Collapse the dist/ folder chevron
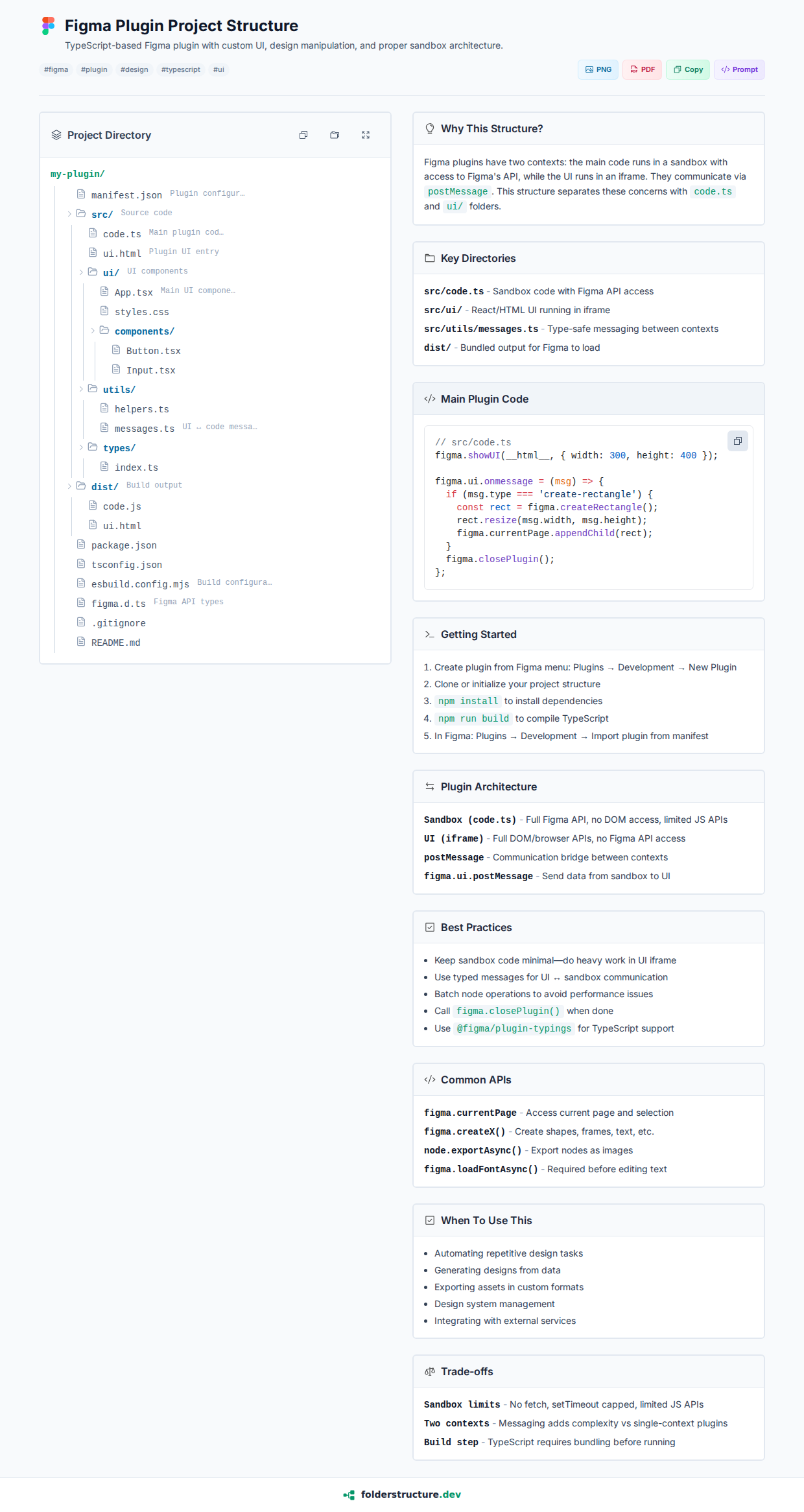 coord(69,486)
